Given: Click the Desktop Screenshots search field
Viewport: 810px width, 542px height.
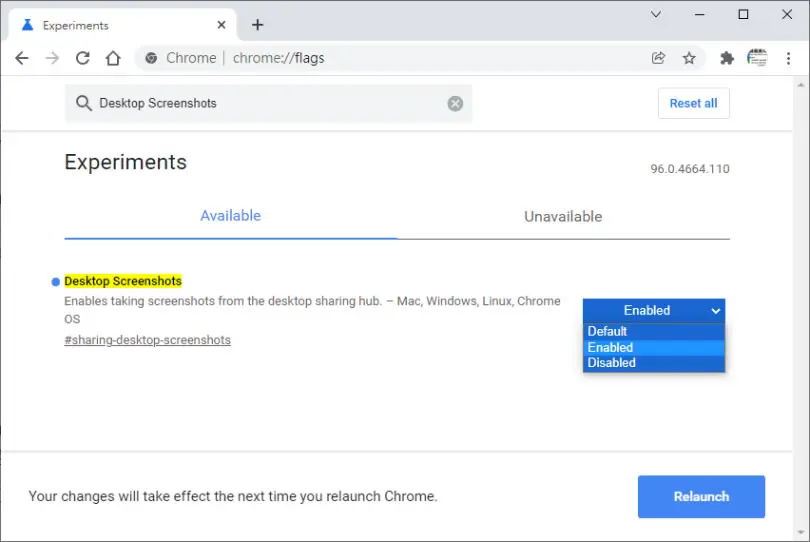Looking at the screenshot, I should [269, 103].
